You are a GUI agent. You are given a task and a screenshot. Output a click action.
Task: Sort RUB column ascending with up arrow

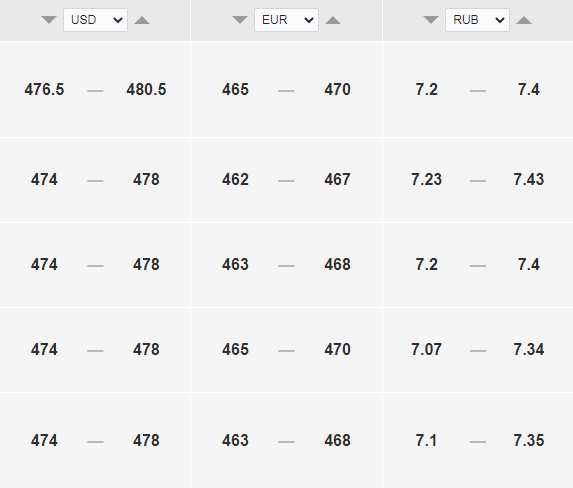(x=524, y=20)
